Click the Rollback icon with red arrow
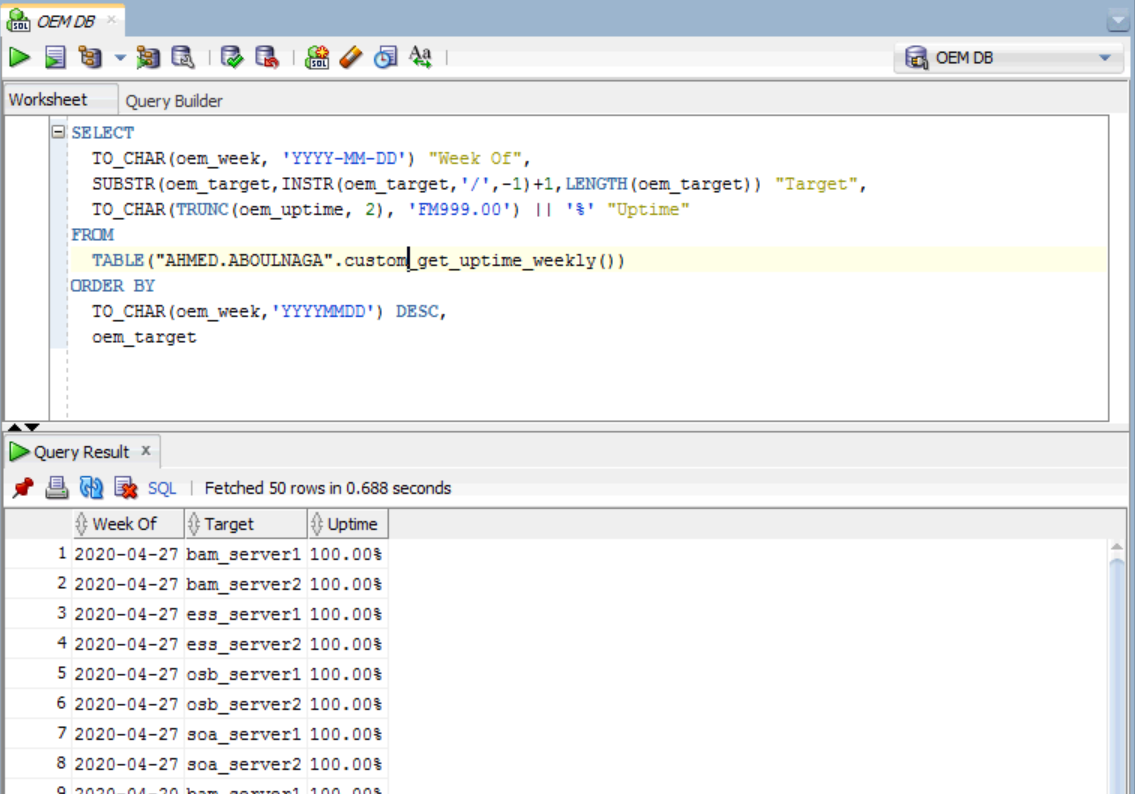 point(266,58)
